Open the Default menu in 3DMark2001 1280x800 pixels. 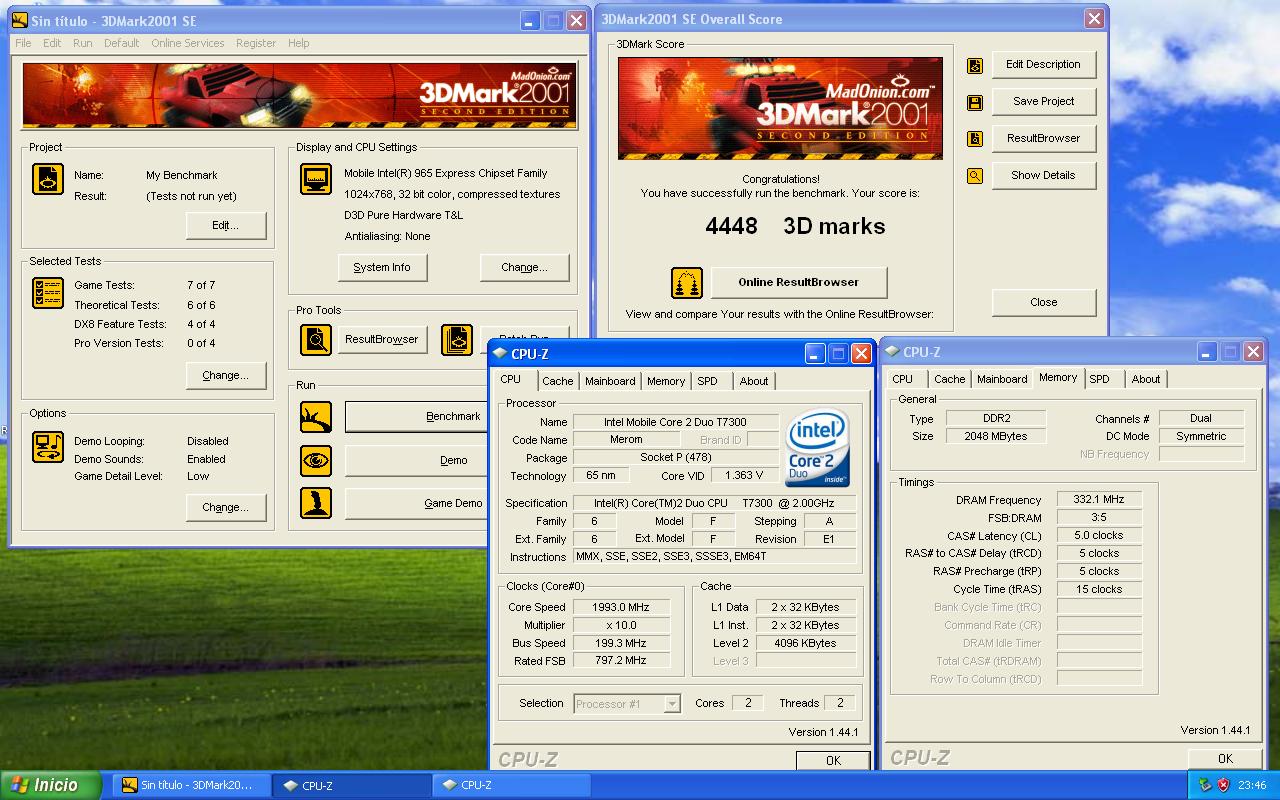[122, 43]
